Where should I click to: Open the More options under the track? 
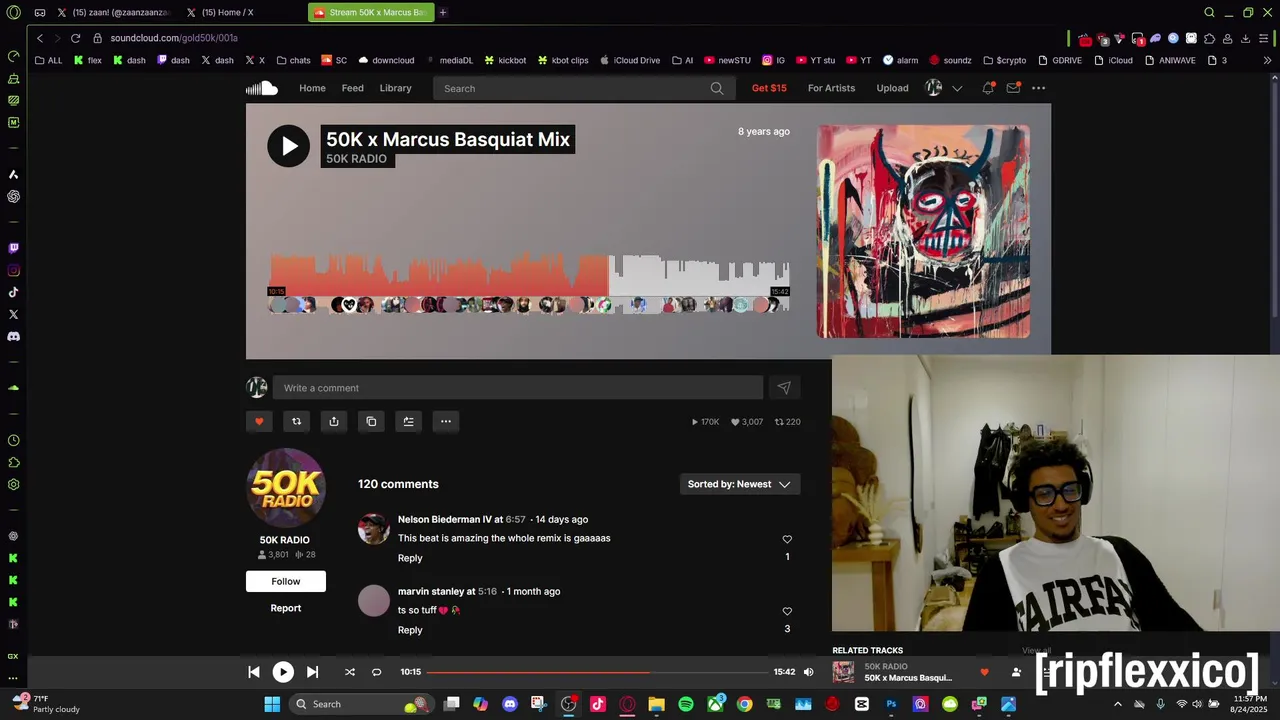click(x=446, y=421)
